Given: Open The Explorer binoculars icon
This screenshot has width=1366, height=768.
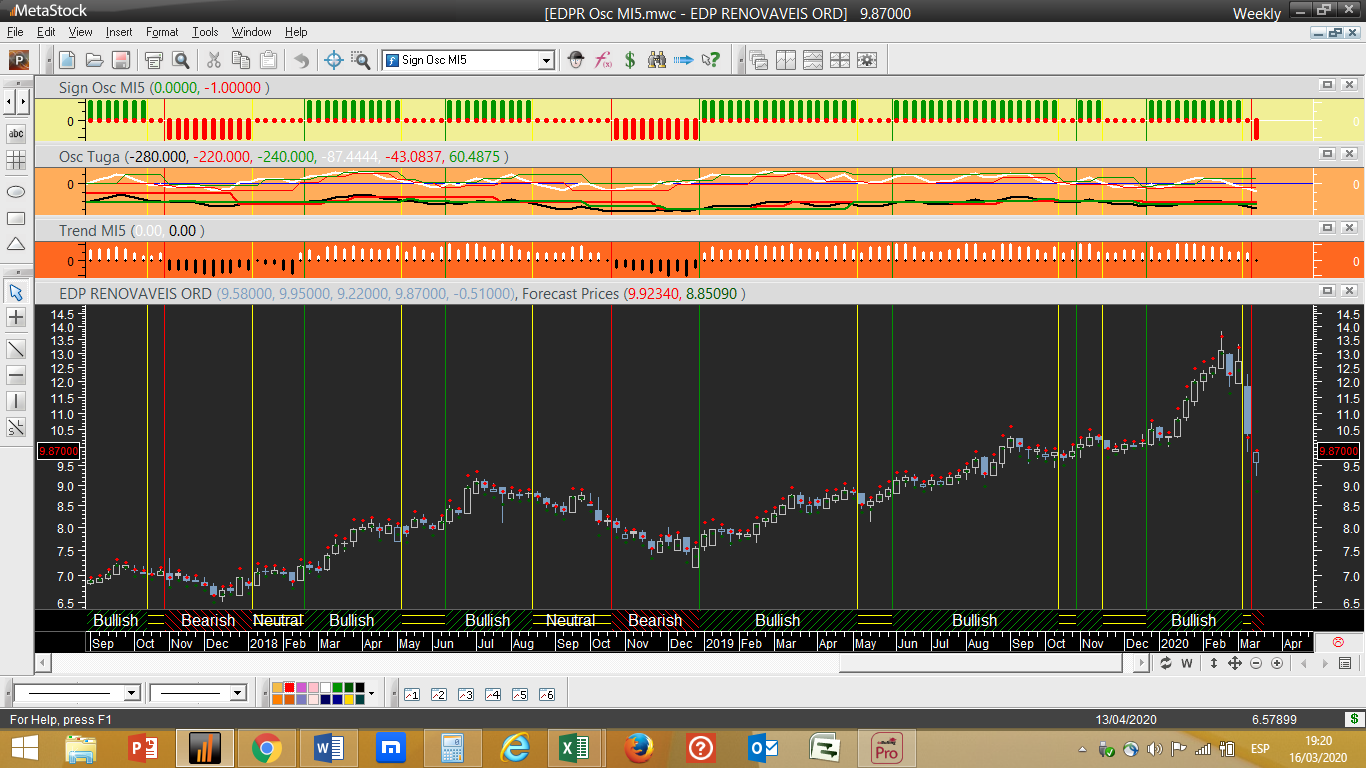Looking at the screenshot, I should coord(657,60).
